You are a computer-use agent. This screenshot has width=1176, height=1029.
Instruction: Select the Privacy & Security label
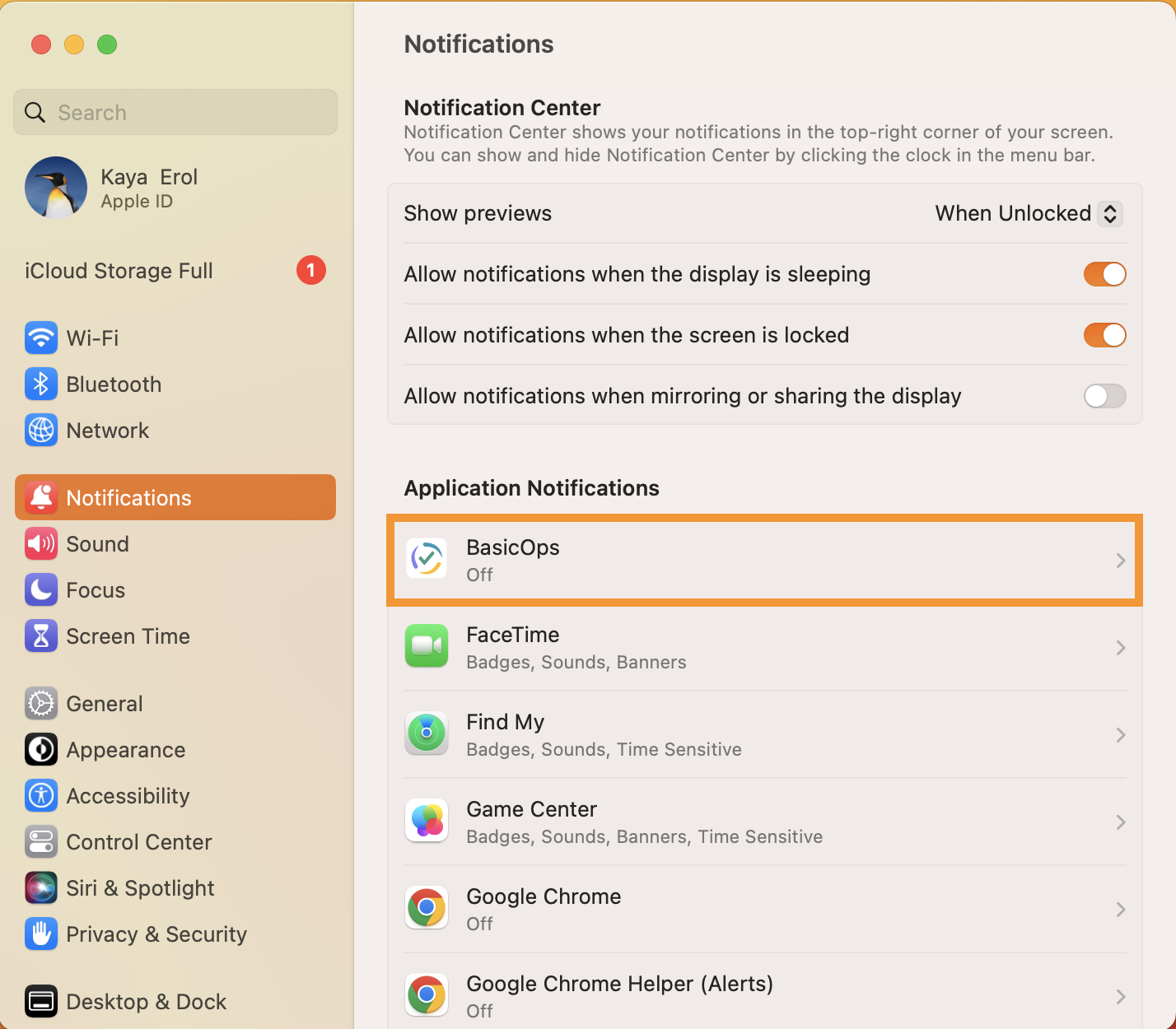tap(156, 934)
